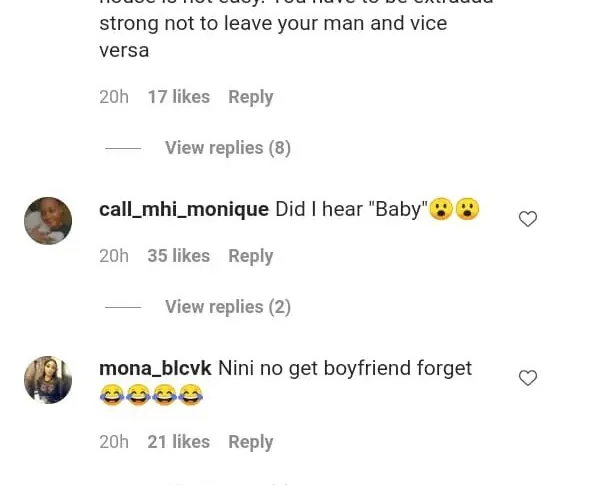View the 21 likes list
Screen dimensions: 600x485
click(x=178, y=442)
